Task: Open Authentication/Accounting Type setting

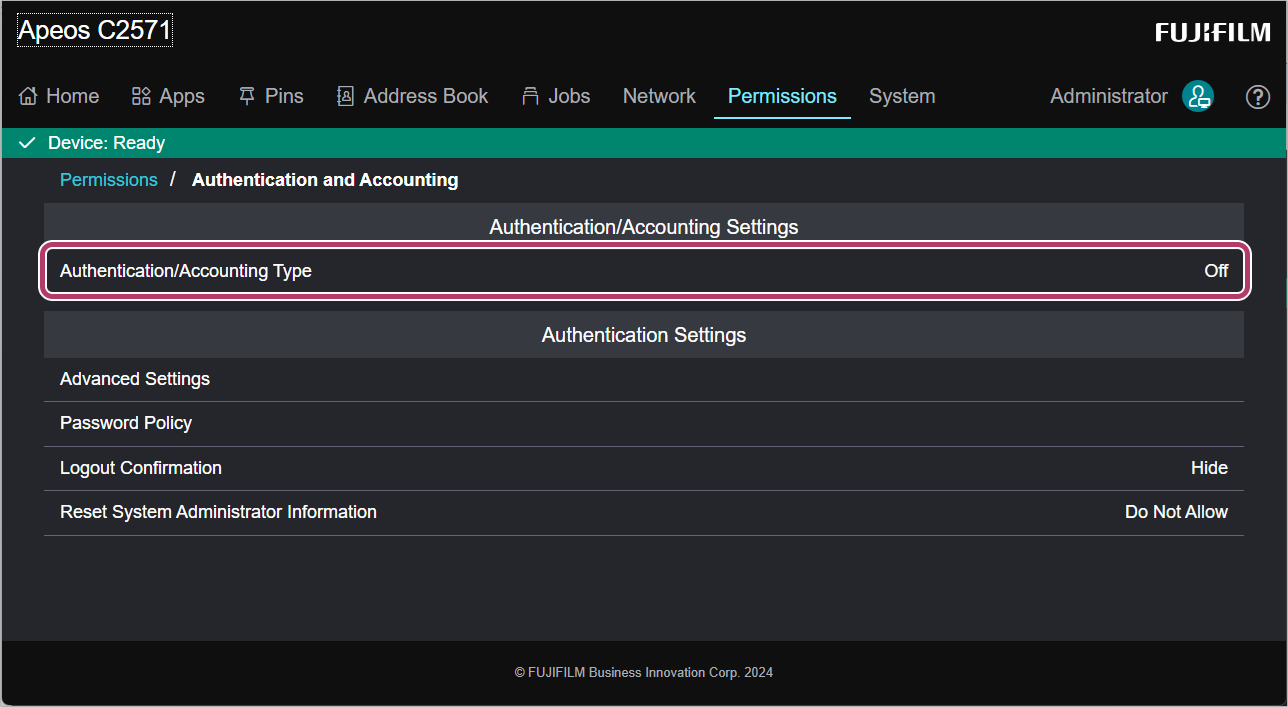Action: click(x=644, y=271)
